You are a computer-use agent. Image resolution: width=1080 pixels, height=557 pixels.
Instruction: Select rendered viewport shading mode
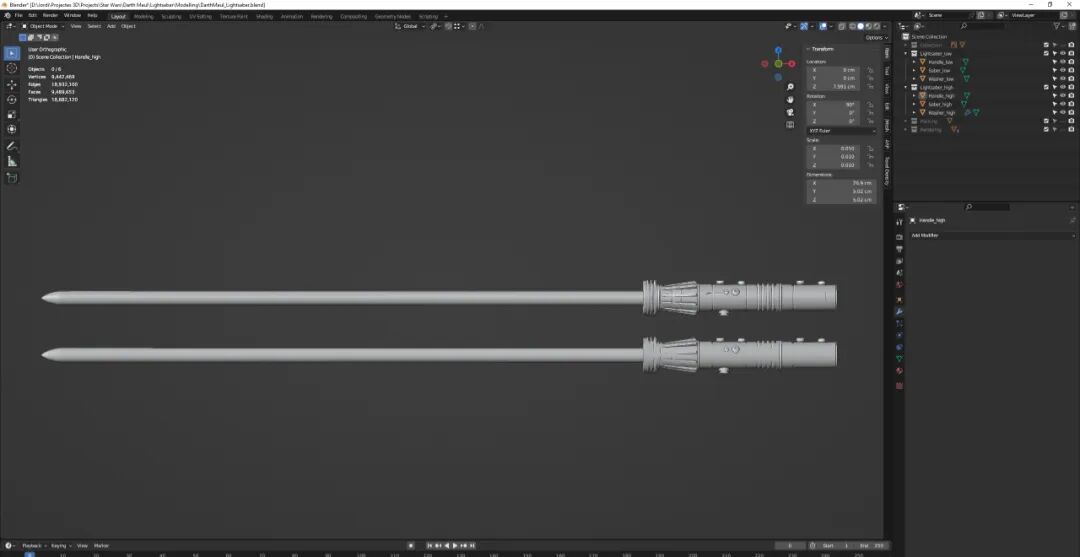click(875, 26)
